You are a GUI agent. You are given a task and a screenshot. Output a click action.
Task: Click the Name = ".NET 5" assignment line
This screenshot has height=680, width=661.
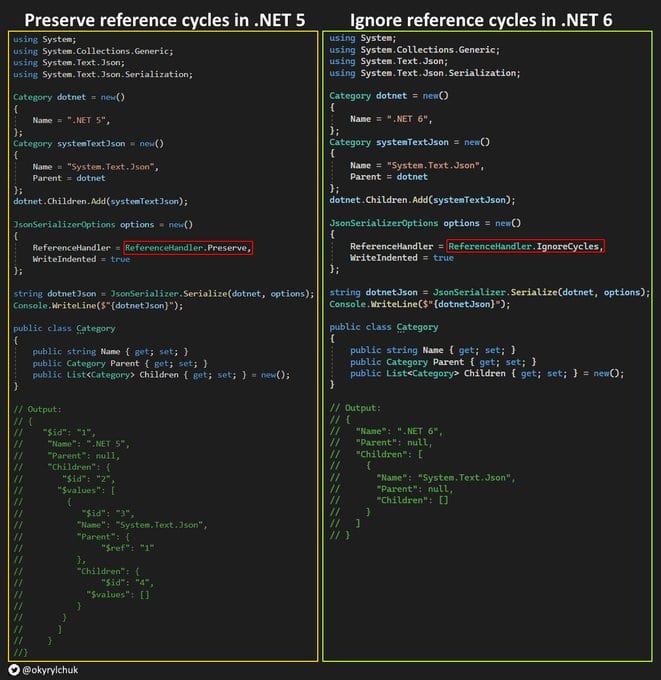[71, 120]
